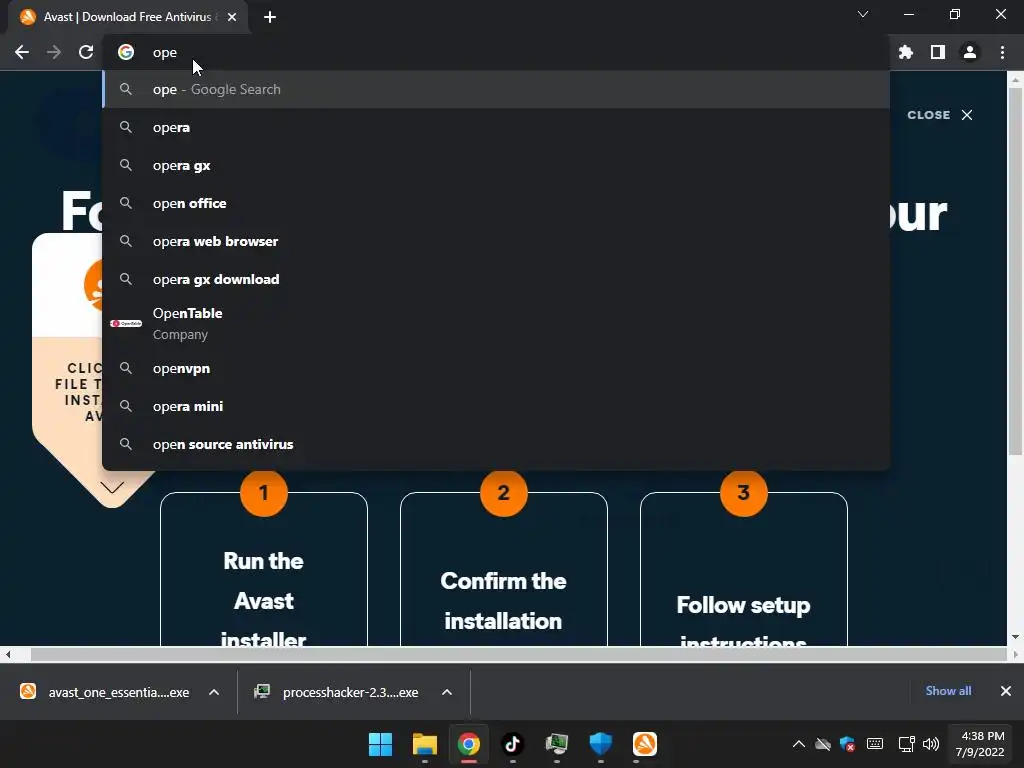The width and height of the screenshot is (1024, 768).
Task: Open the touch keyboard tray icon
Action: (874, 744)
